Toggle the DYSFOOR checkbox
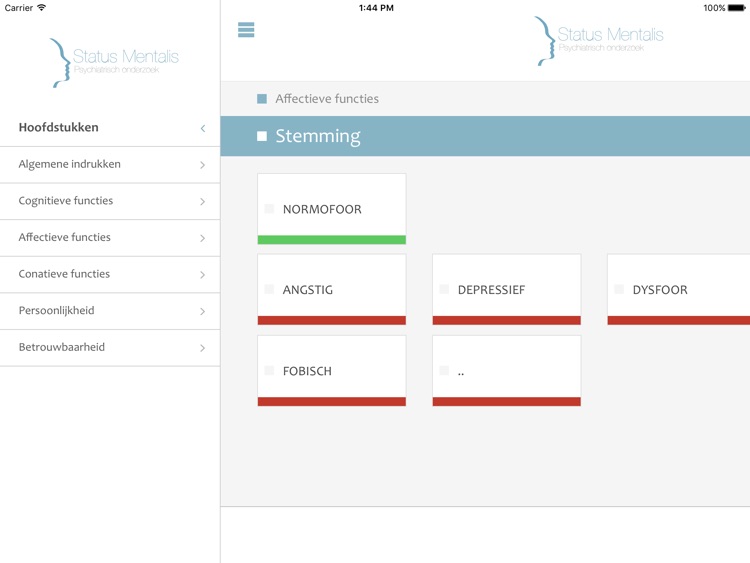Image resolution: width=750 pixels, height=563 pixels. point(619,290)
